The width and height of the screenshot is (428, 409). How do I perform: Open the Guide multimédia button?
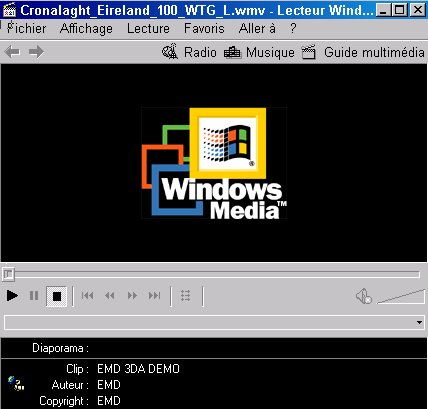click(x=363, y=52)
